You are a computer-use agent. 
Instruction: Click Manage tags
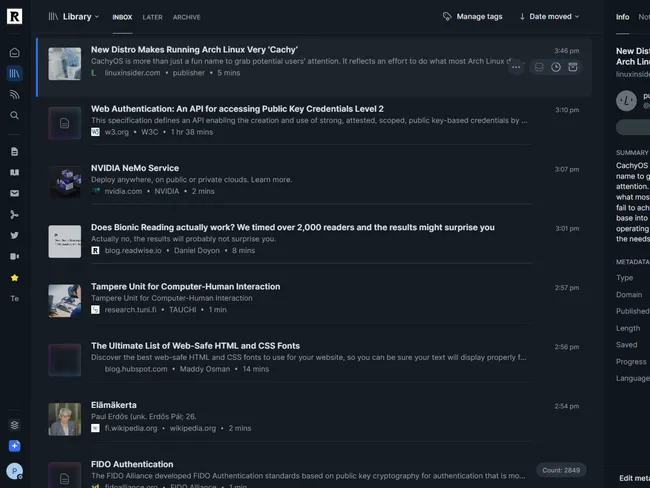pos(479,17)
